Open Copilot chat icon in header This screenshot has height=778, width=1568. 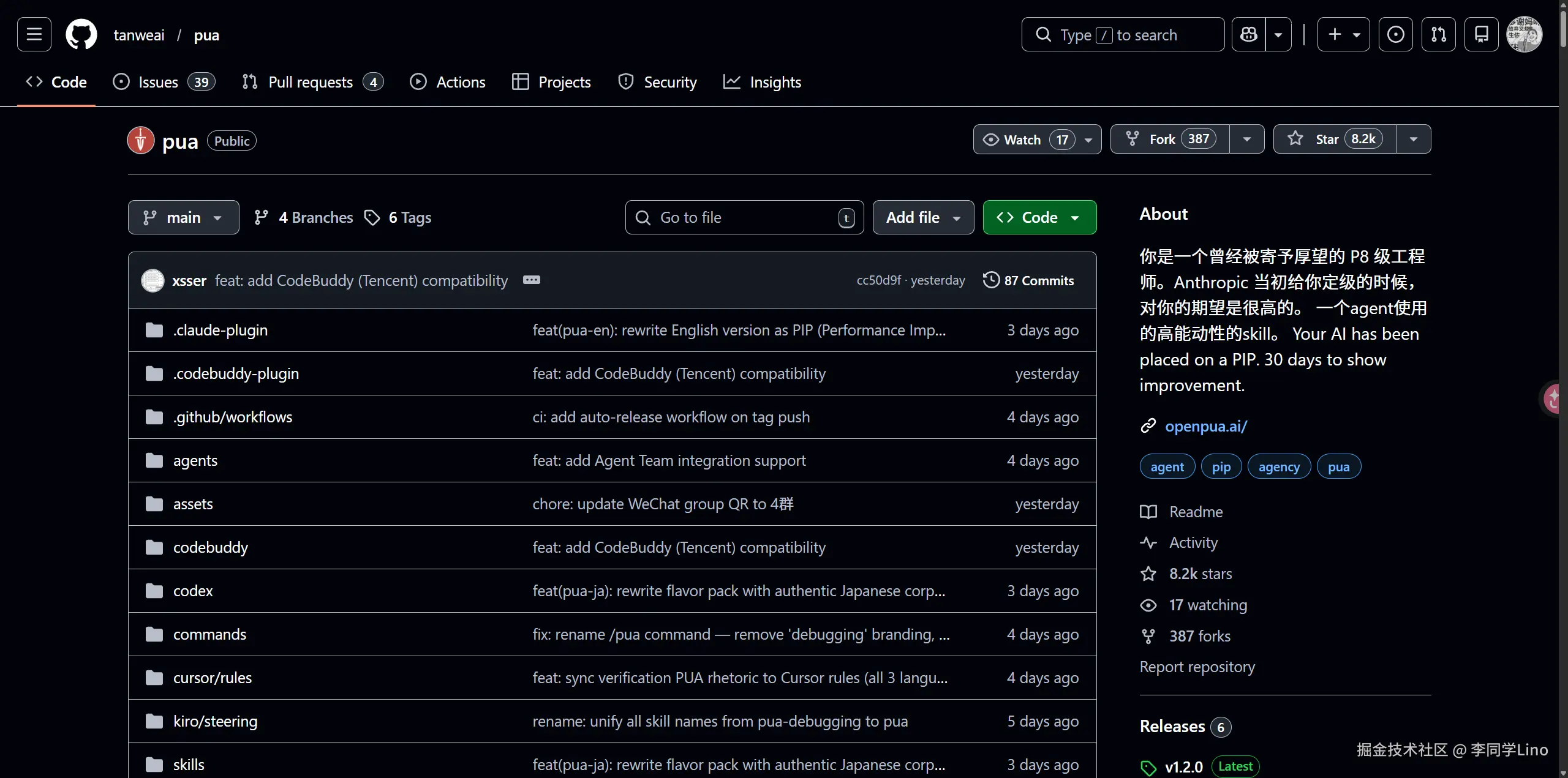click(1248, 34)
